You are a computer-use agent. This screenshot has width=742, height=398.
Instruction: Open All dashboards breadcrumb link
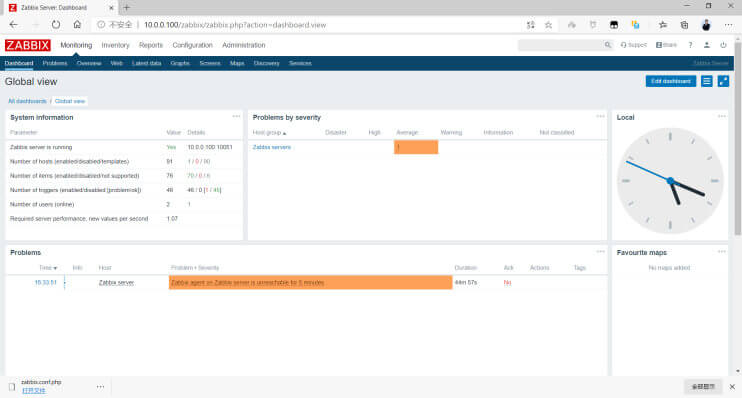click(27, 101)
